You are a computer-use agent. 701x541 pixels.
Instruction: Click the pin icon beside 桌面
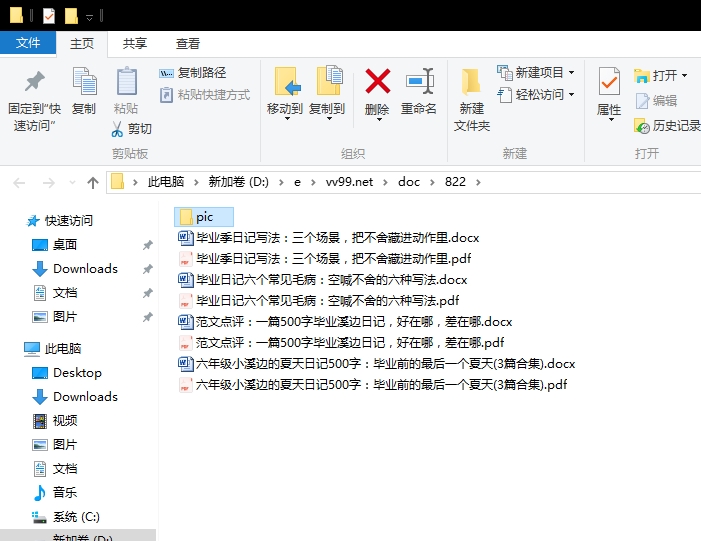[x=148, y=245]
